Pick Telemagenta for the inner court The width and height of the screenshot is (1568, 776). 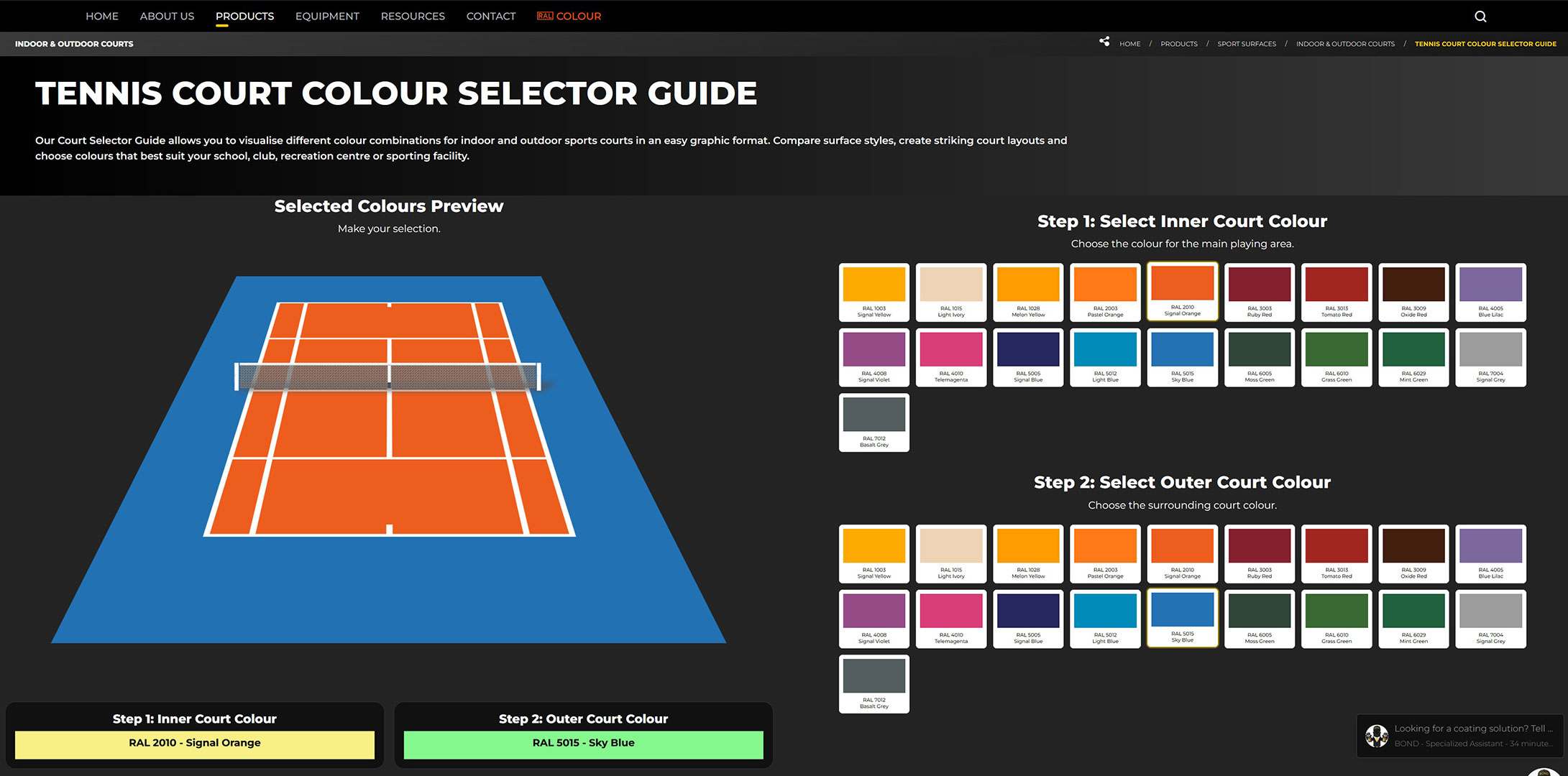951,358
